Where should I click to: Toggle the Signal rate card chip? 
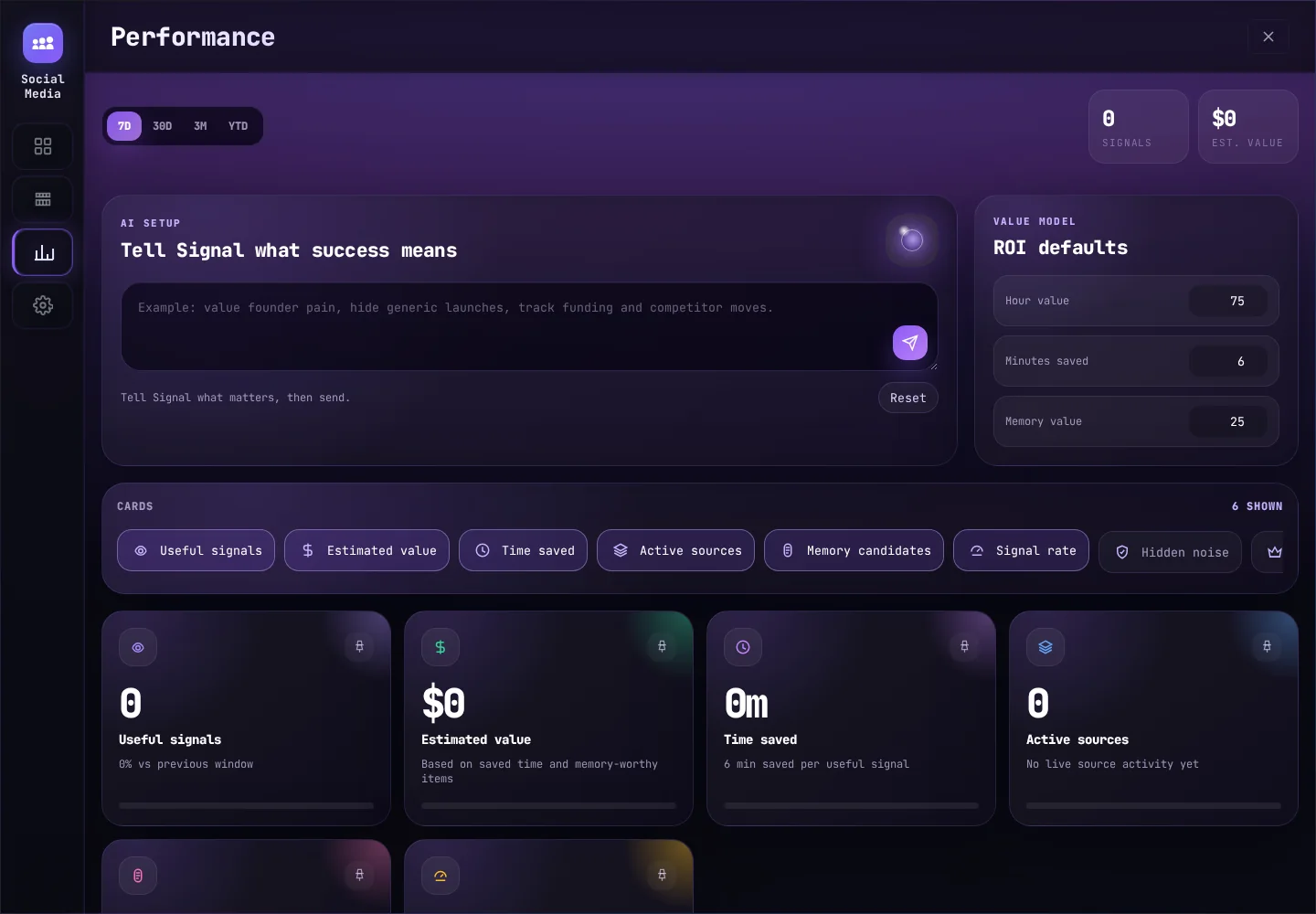(x=1021, y=550)
